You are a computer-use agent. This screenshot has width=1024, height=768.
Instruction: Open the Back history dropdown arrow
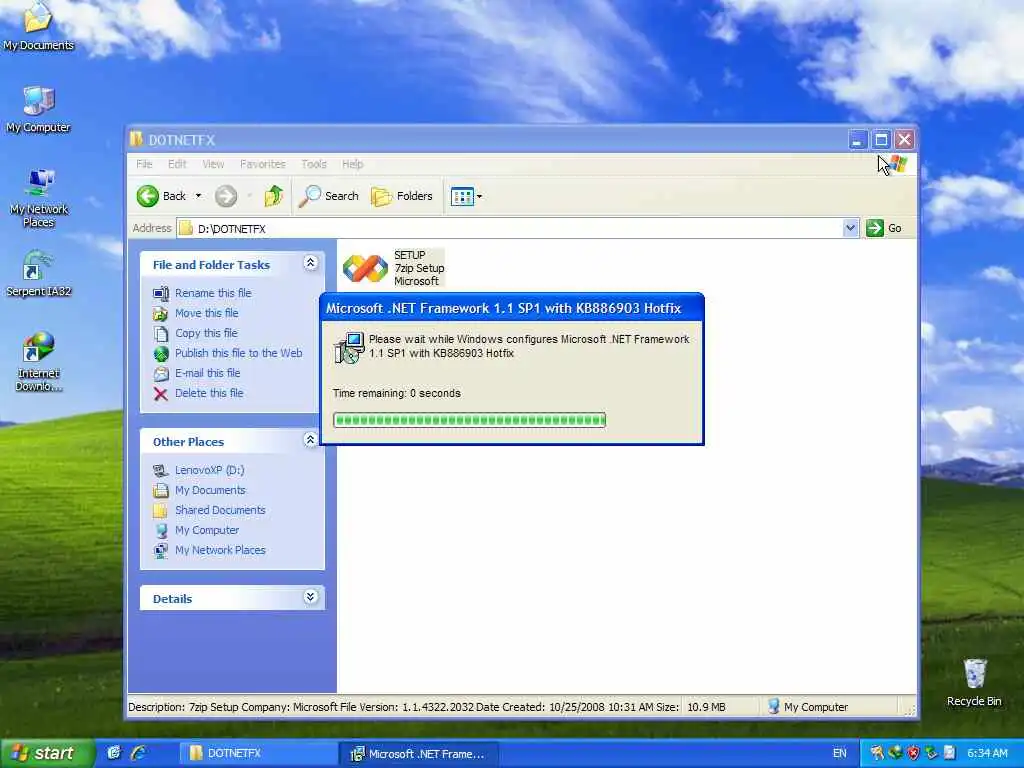click(198, 196)
